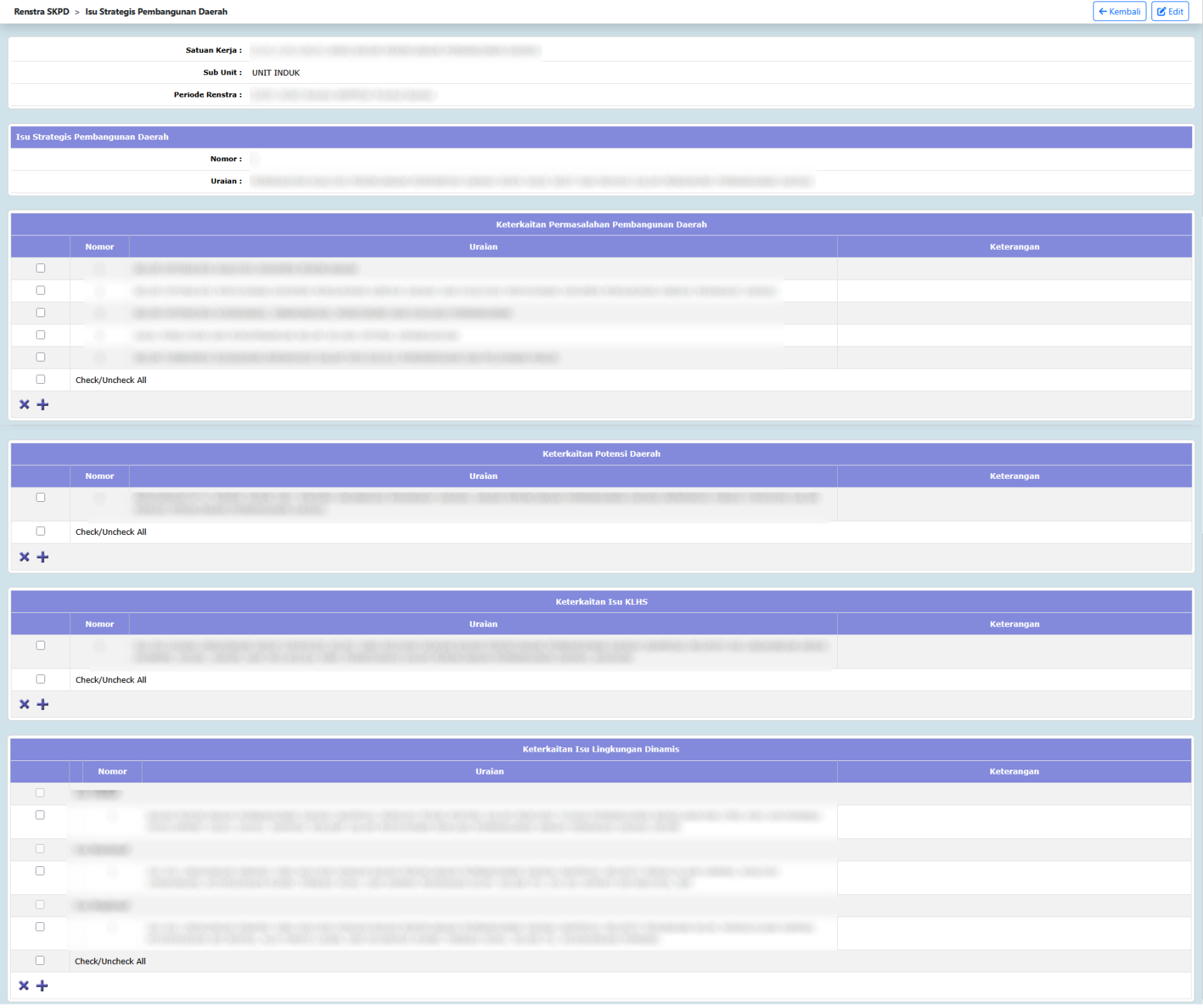
Task: Toggle Check/Uncheck All in Permasalahan Pembangunan Daerah table
Action: point(41,379)
